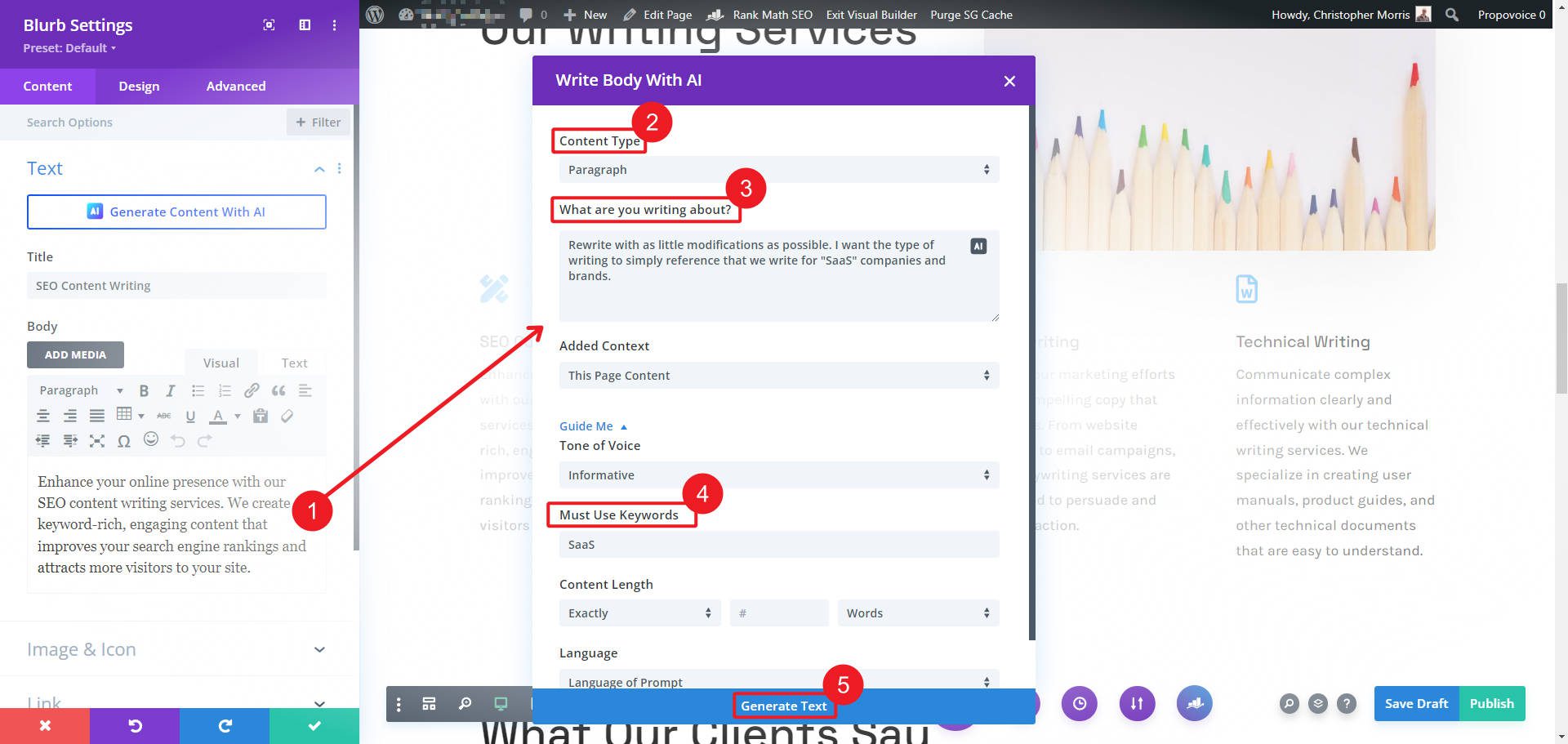This screenshot has height=744, width=1568.
Task: Insert a link using the chain icon
Action: 252,390
